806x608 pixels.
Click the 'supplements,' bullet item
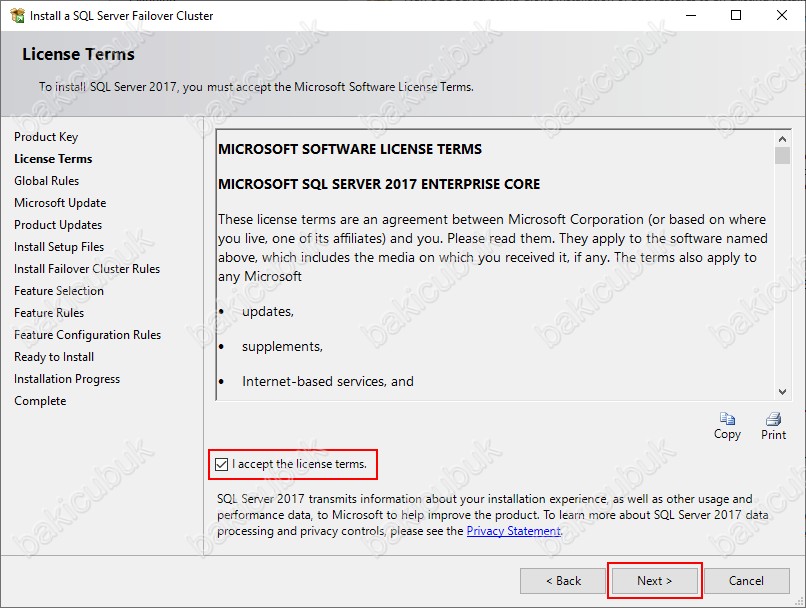(x=282, y=346)
